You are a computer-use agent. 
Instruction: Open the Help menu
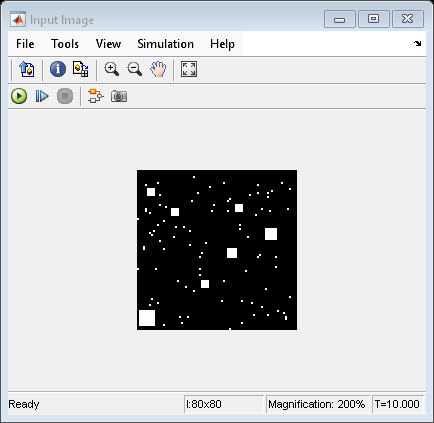(x=222, y=44)
